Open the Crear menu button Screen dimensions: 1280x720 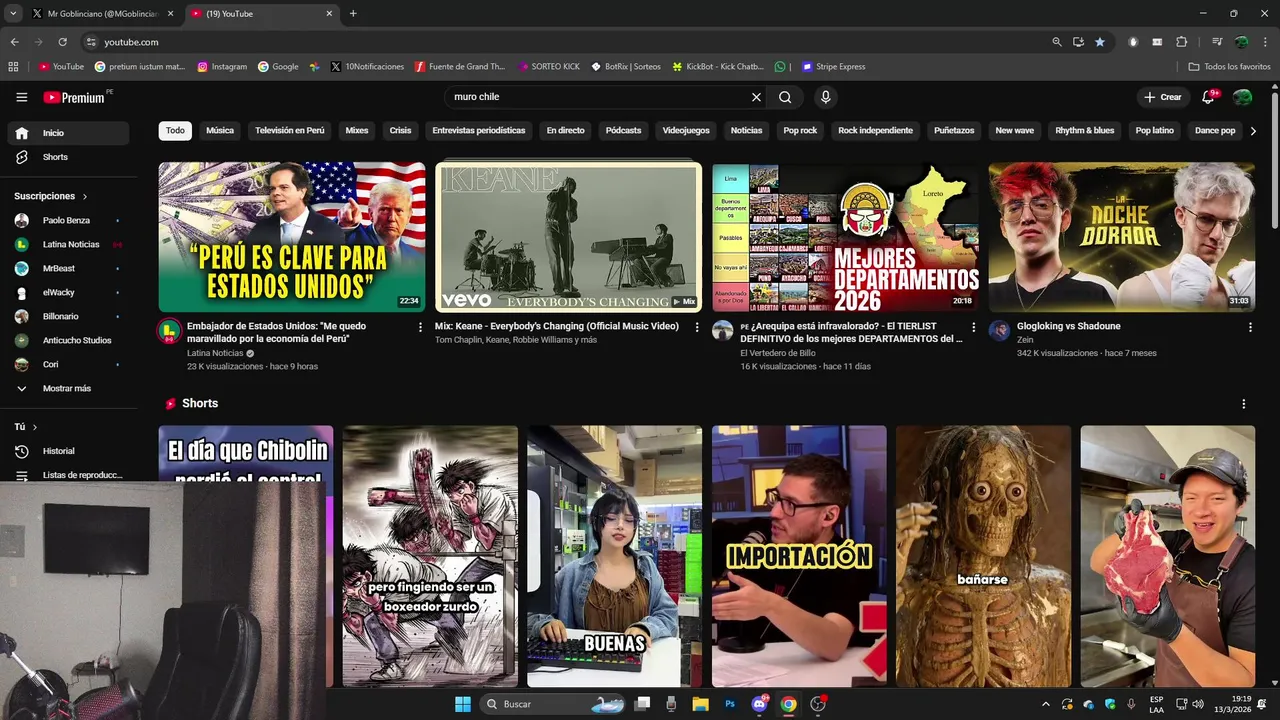pos(1163,97)
